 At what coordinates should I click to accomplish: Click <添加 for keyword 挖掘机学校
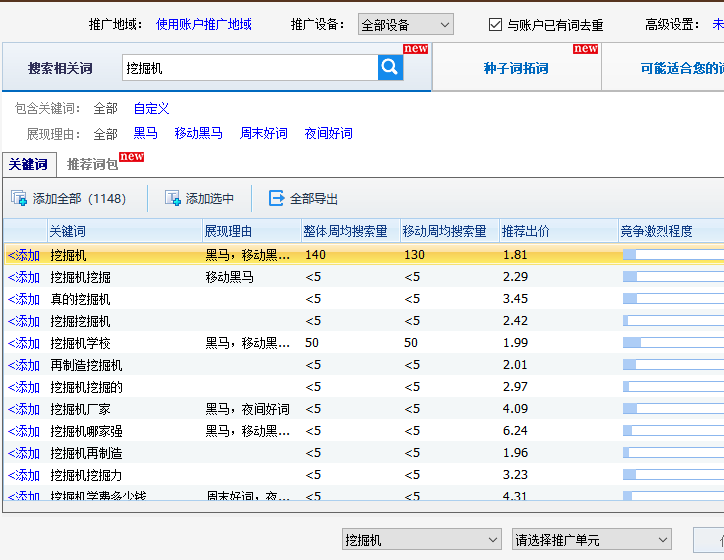(x=24, y=343)
